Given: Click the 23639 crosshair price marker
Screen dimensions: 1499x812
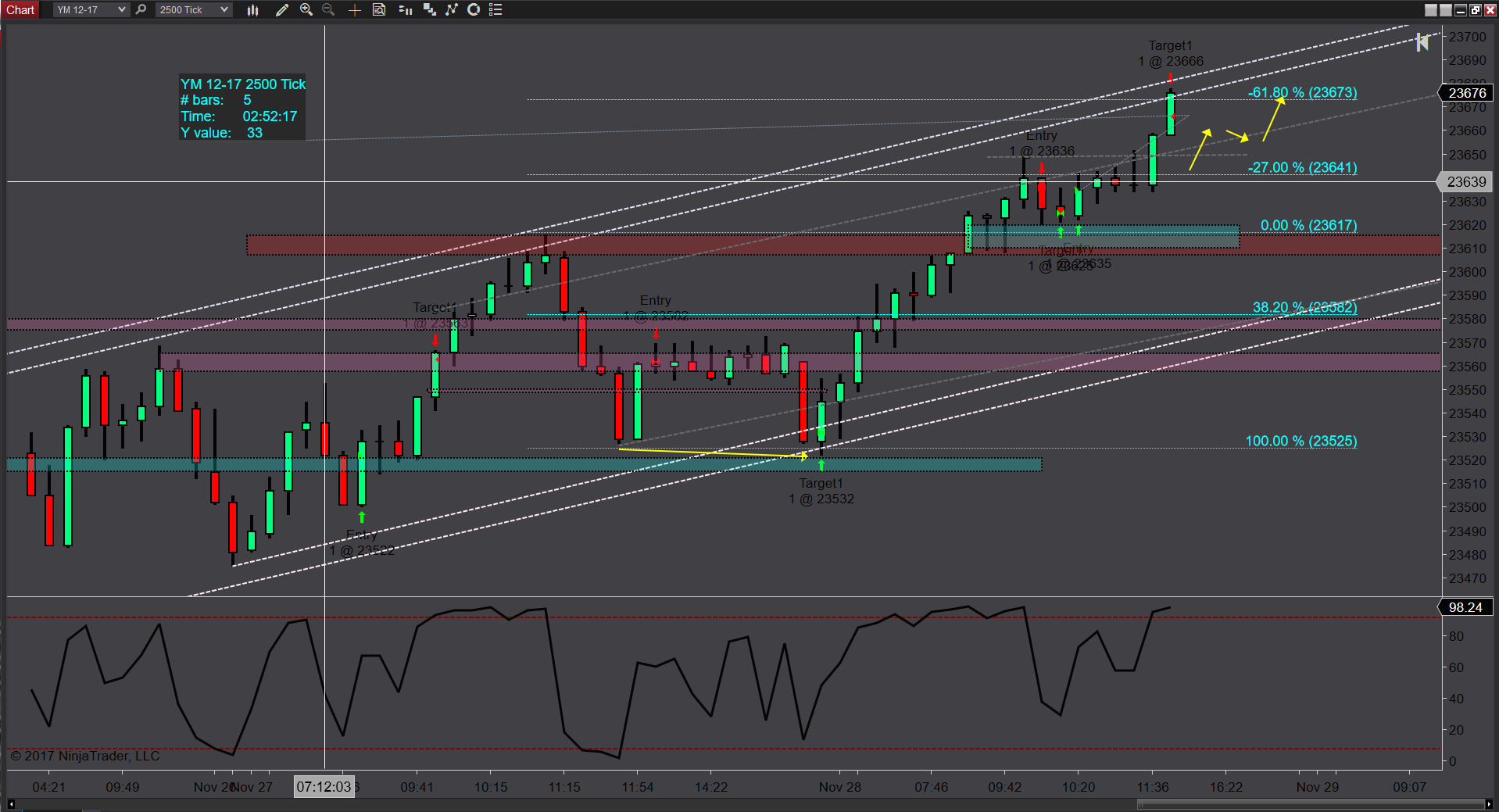Looking at the screenshot, I should click(x=1466, y=182).
